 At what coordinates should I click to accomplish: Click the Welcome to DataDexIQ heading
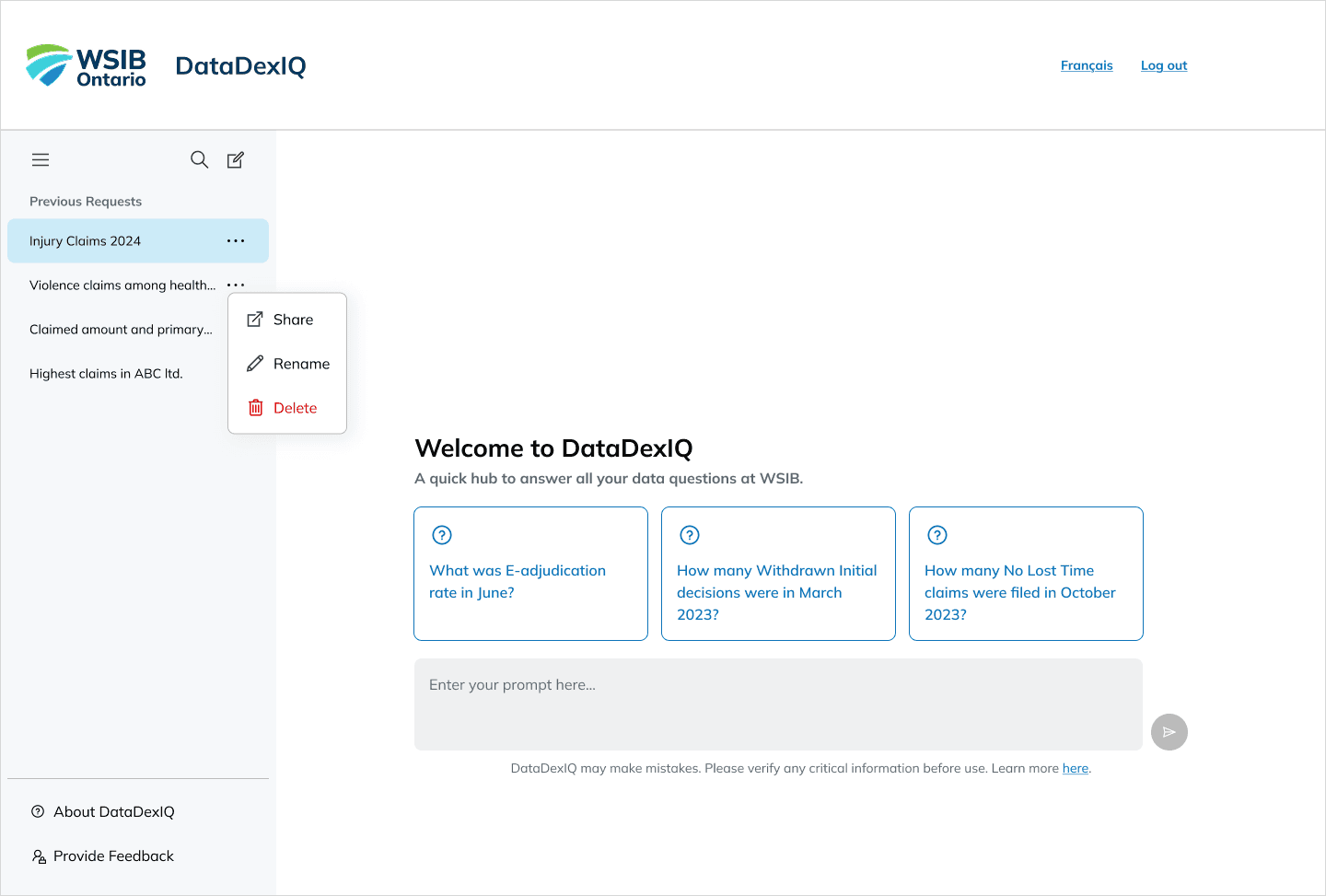[553, 448]
